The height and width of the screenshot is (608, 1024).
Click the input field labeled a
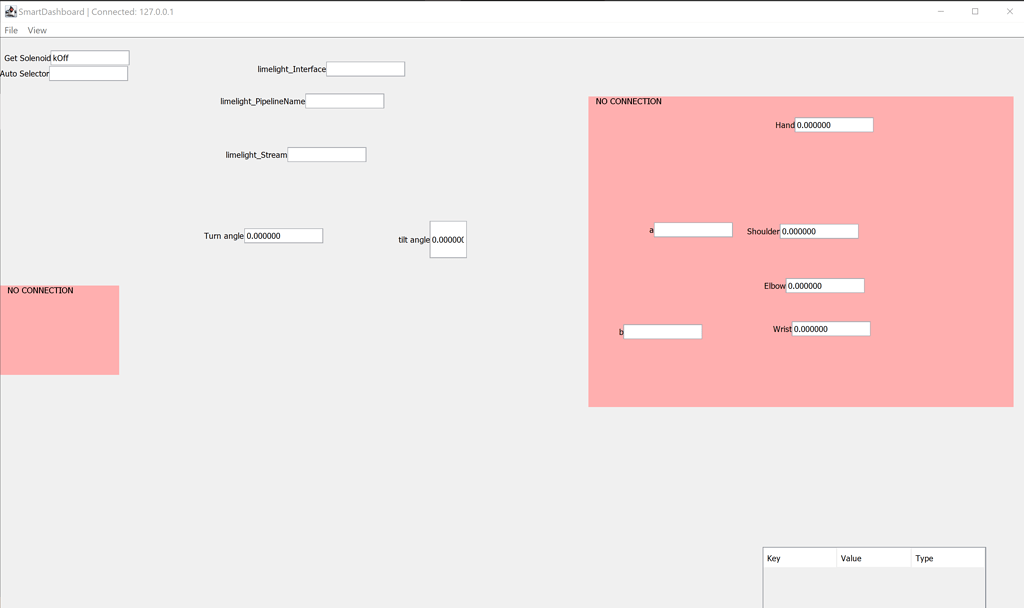pos(693,230)
